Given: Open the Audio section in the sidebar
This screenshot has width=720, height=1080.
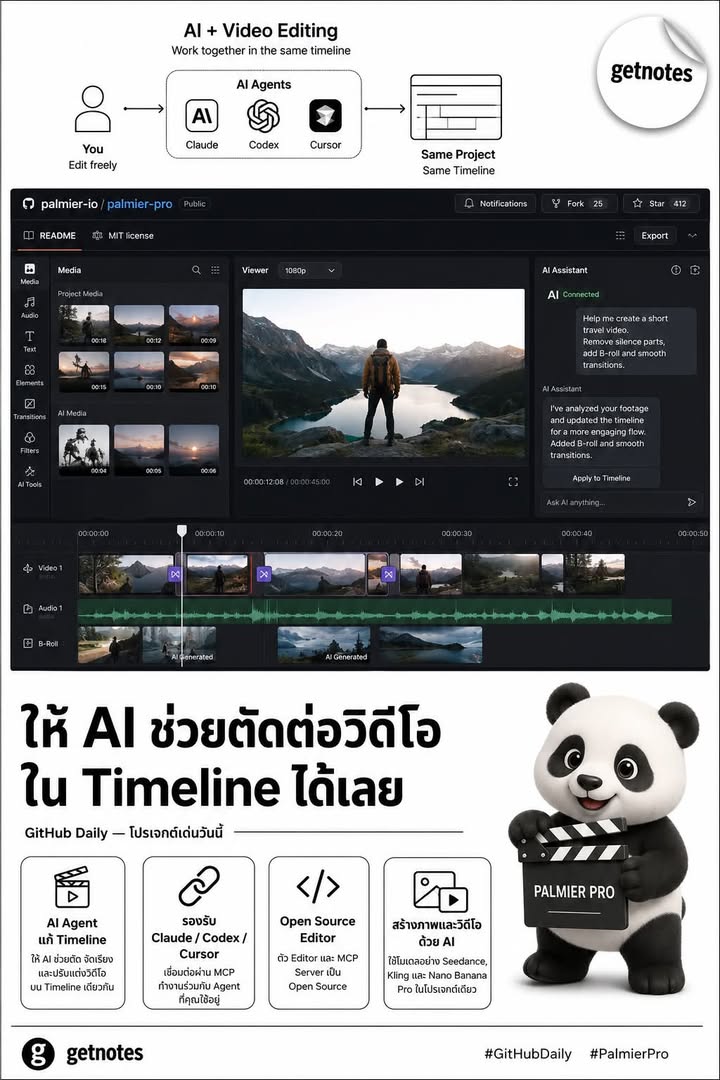Looking at the screenshot, I should 30,307.
